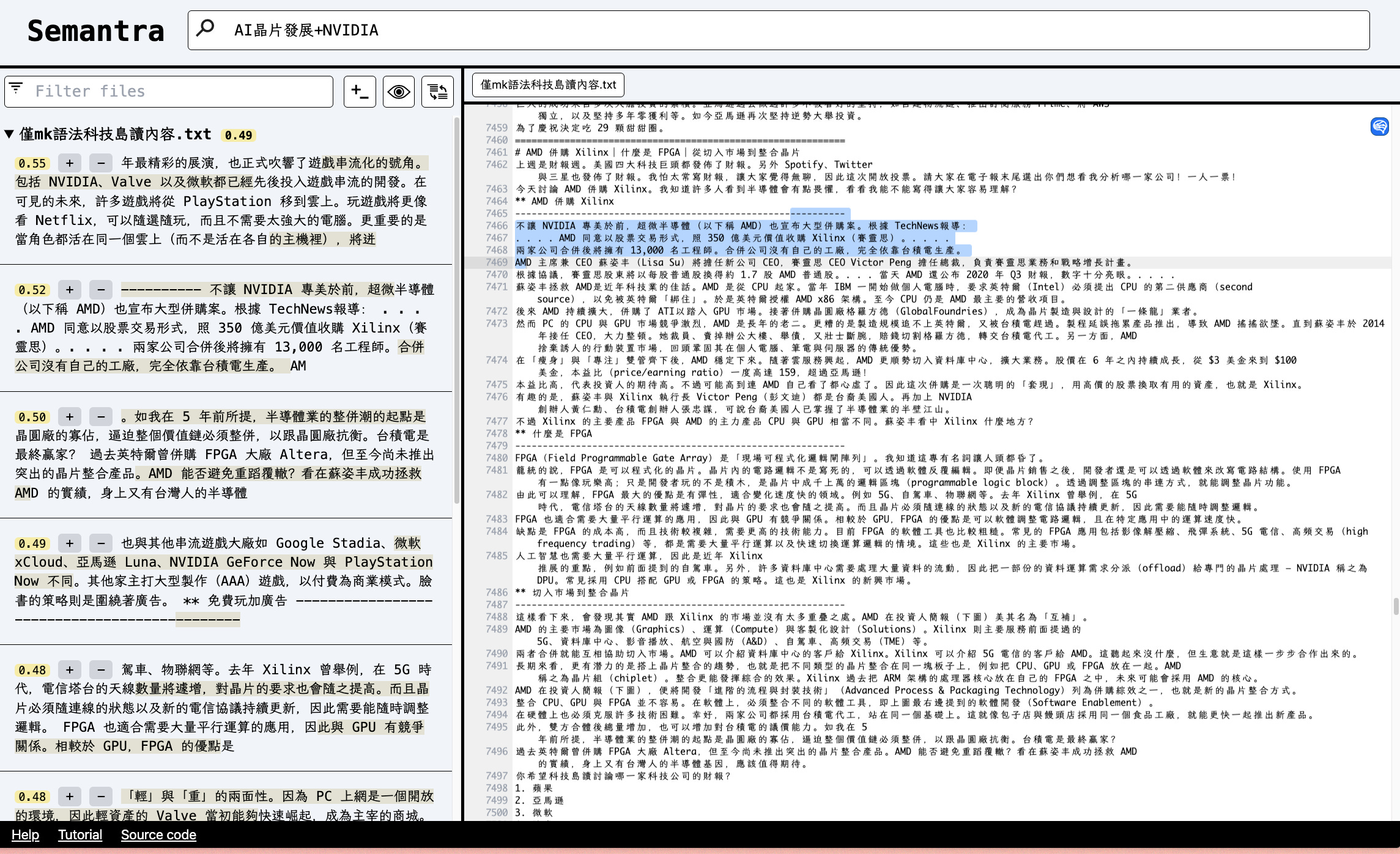Screen dimensions: 1400x854
Task: Click the Semantra logo title
Action: tap(95, 31)
